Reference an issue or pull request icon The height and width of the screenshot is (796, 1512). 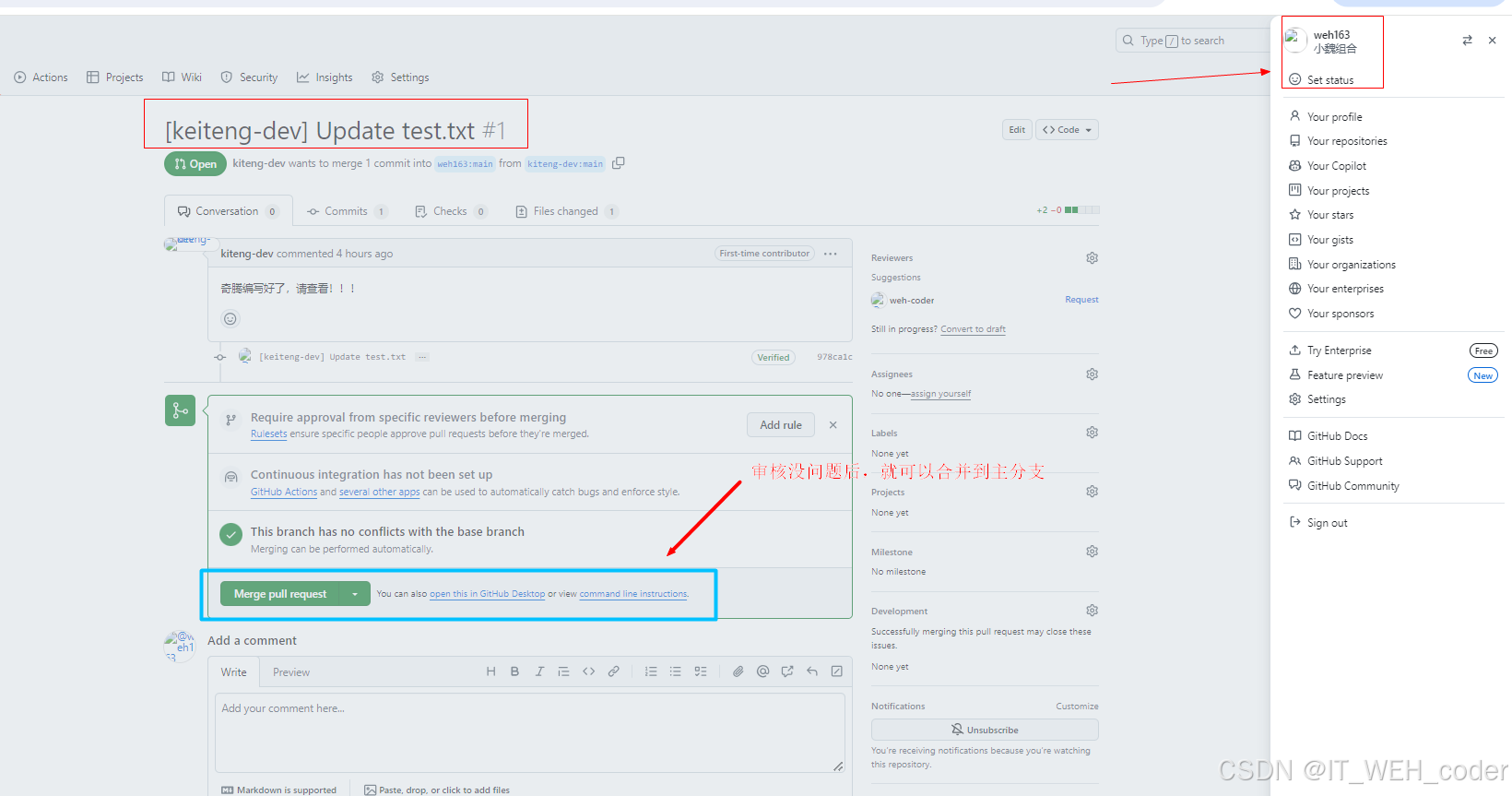787,671
